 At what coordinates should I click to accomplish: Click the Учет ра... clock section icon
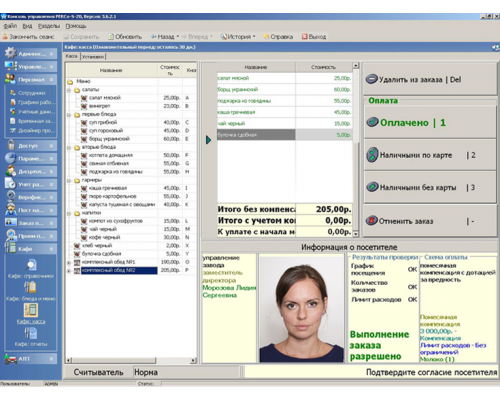10,184
